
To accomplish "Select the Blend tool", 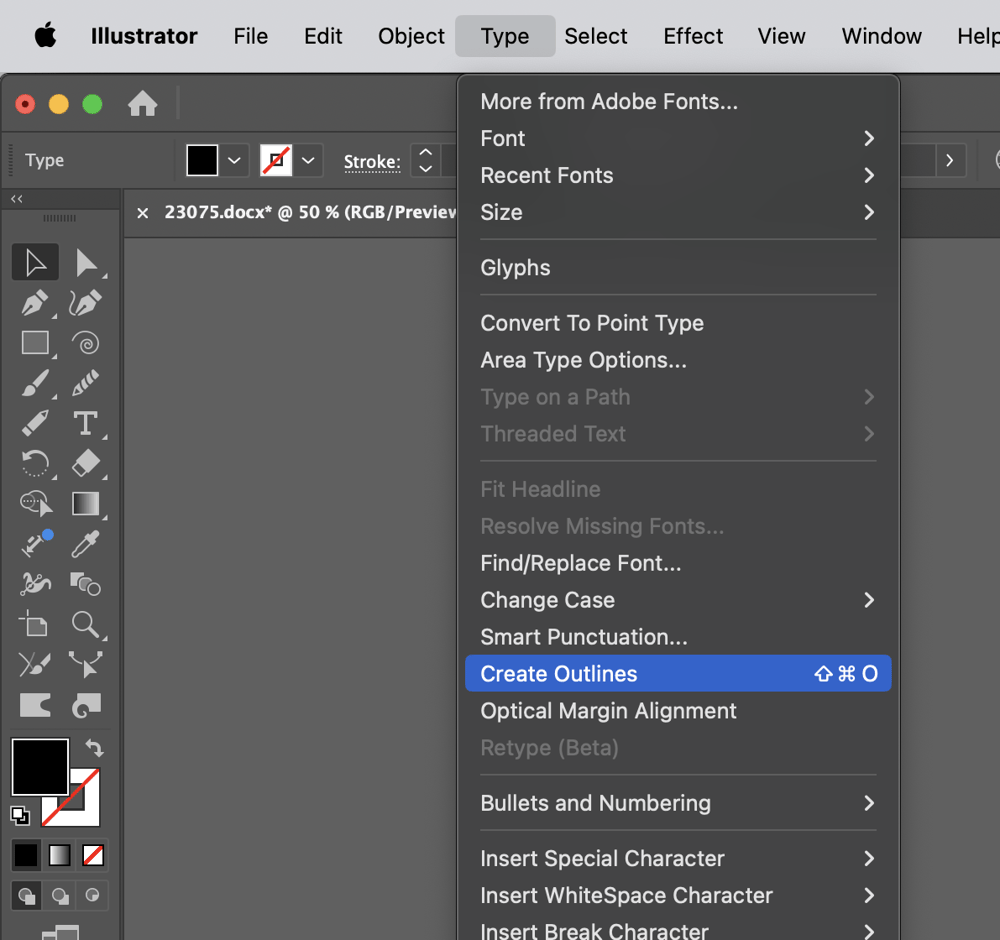I will [x=85, y=584].
